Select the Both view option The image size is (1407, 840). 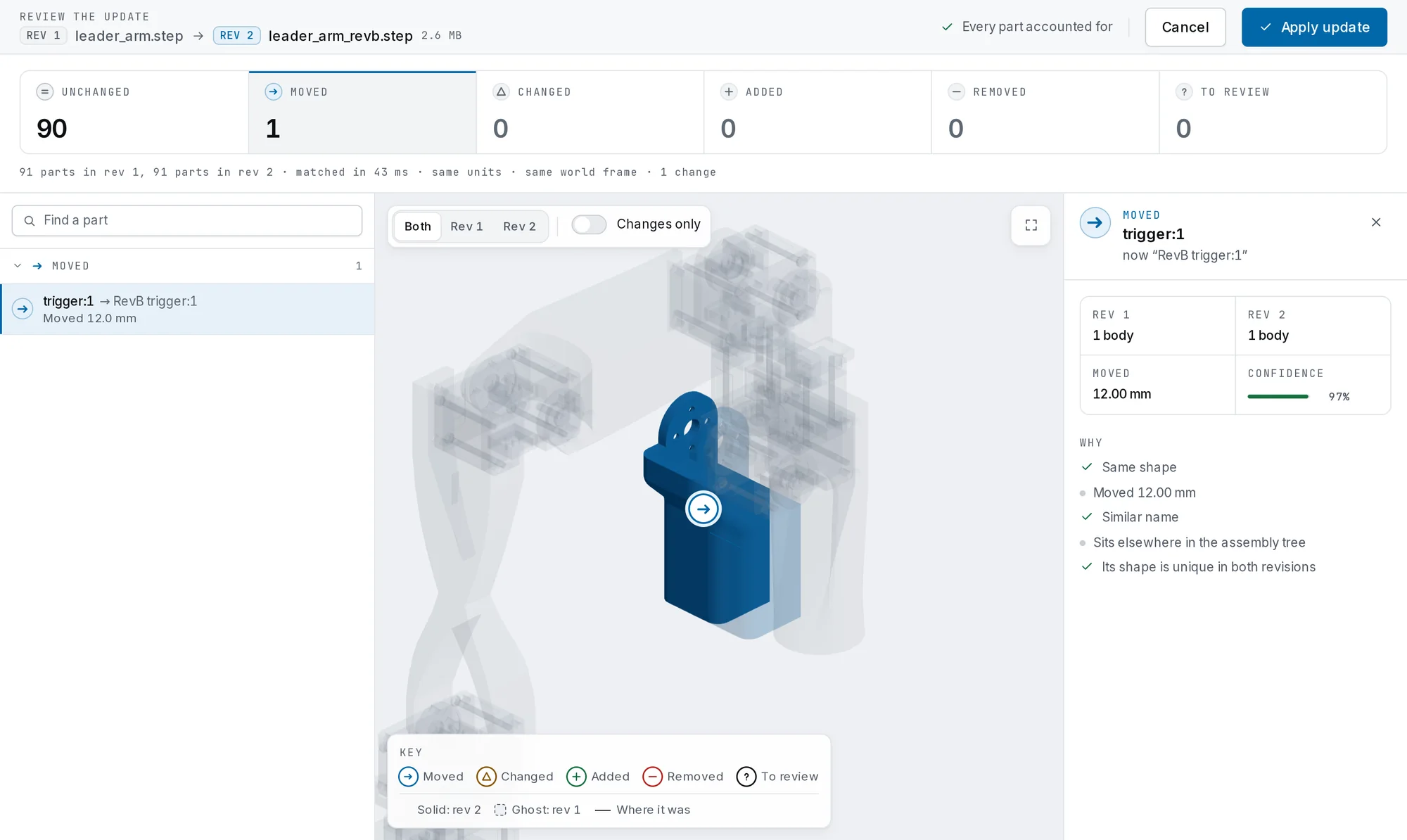[x=417, y=227]
